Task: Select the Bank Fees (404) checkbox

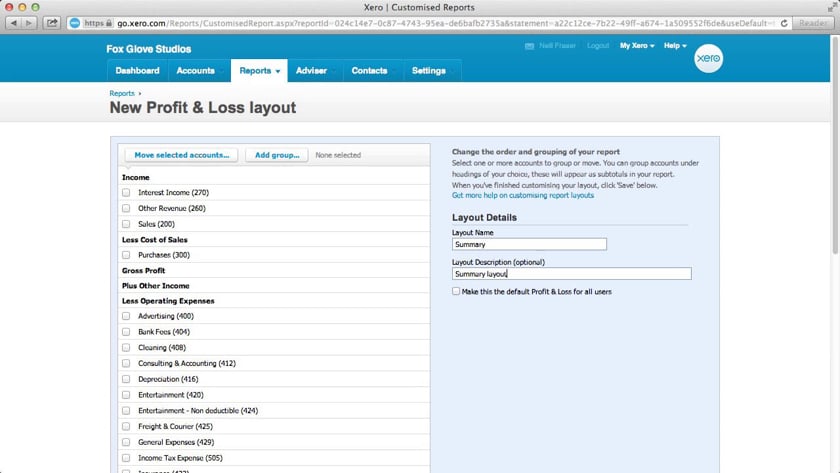Action: 126,332
